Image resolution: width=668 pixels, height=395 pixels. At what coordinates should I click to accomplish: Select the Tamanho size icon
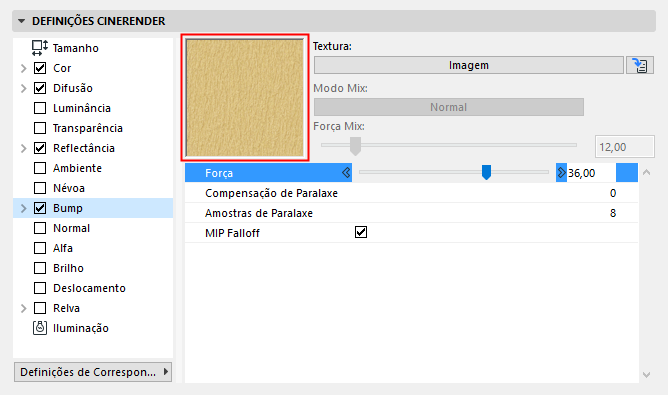click(40, 48)
